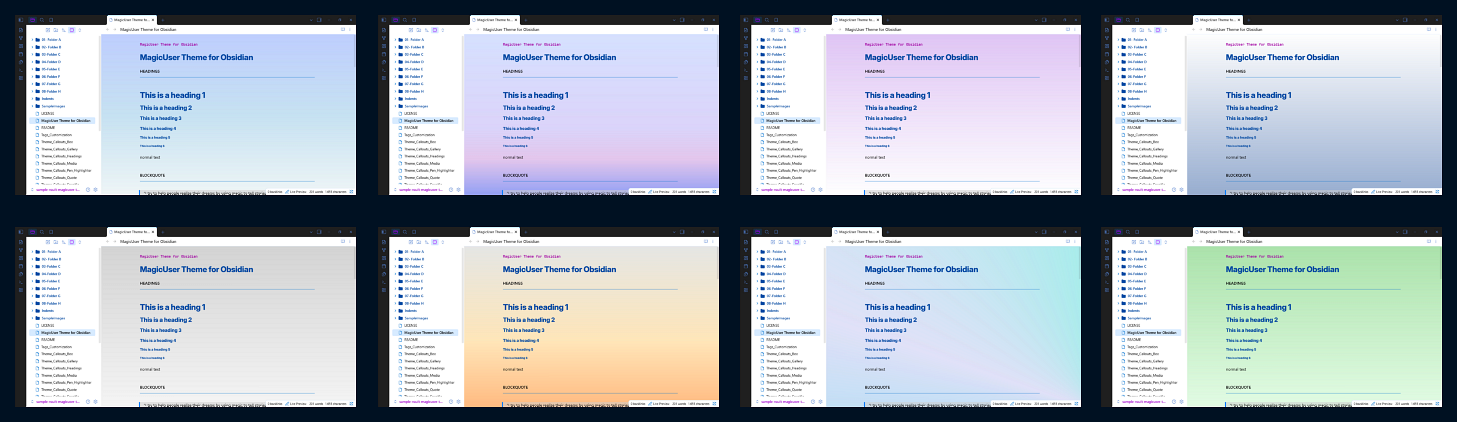
Task: Click 0 backlinks in lavender-background window status bar
Action: click(x=638, y=191)
